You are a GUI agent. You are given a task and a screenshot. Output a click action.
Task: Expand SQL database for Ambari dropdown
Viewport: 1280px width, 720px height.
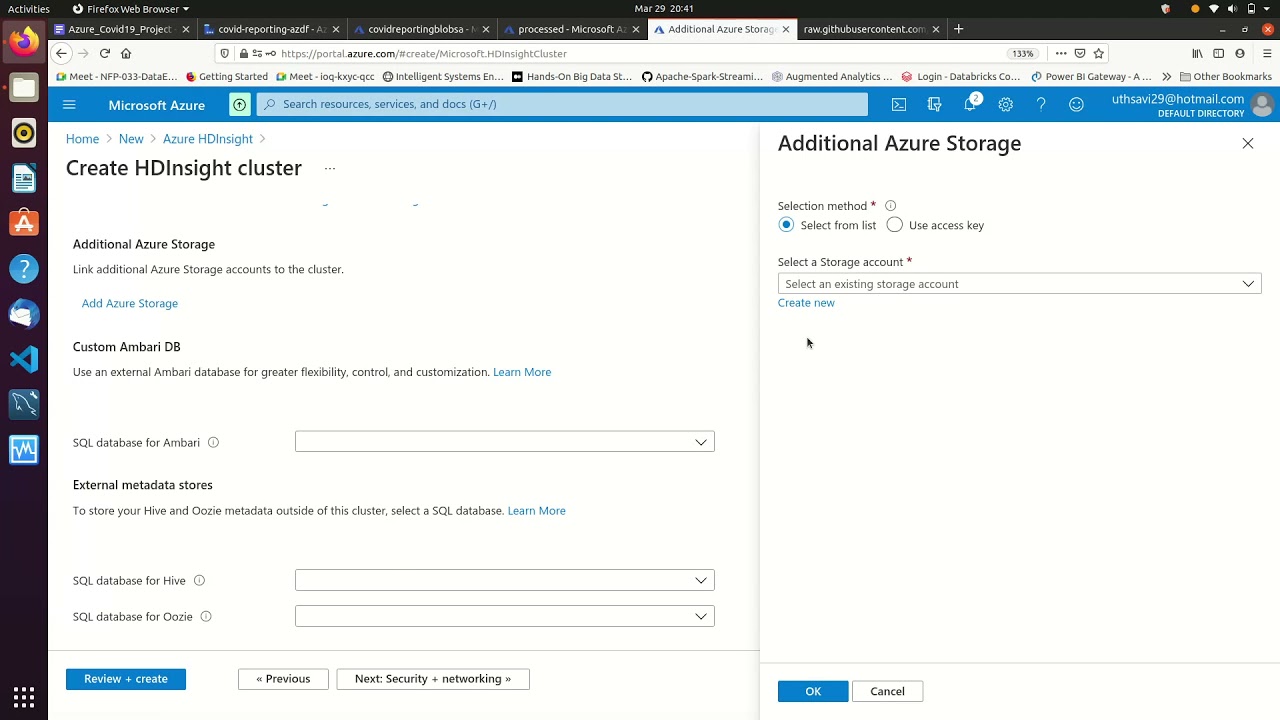pos(505,442)
